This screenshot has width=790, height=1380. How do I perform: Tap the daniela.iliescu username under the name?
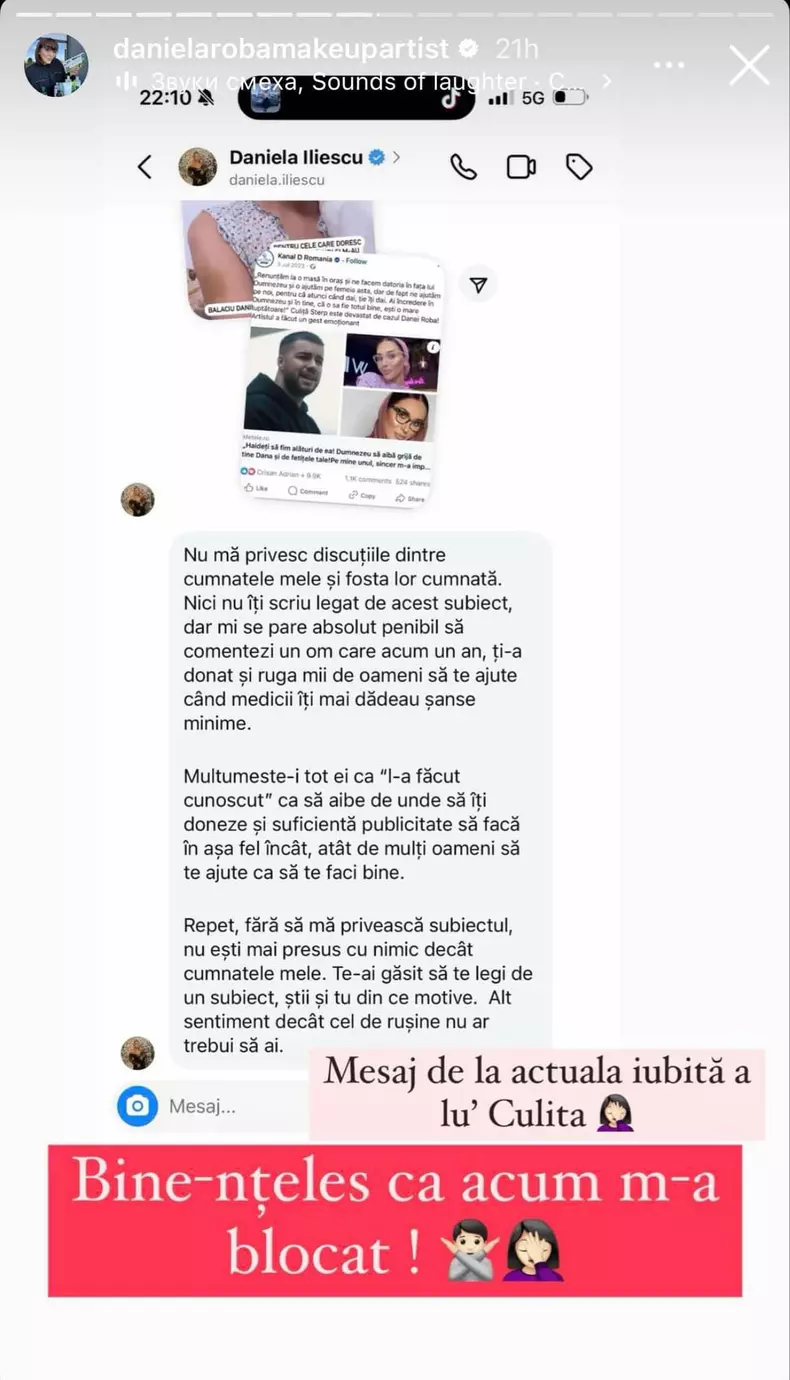pos(276,181)
